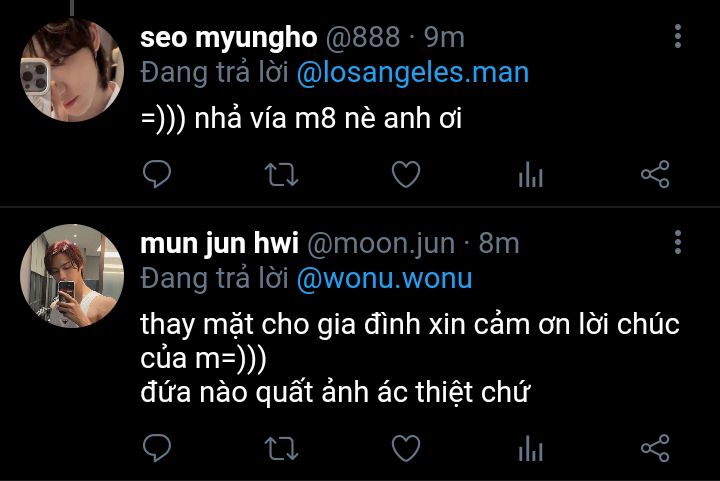This screenshot has width=720, height=481.
Task: Open mun jun hwi's profile picture
Action: pyautogui.click(x=72, y=276)
